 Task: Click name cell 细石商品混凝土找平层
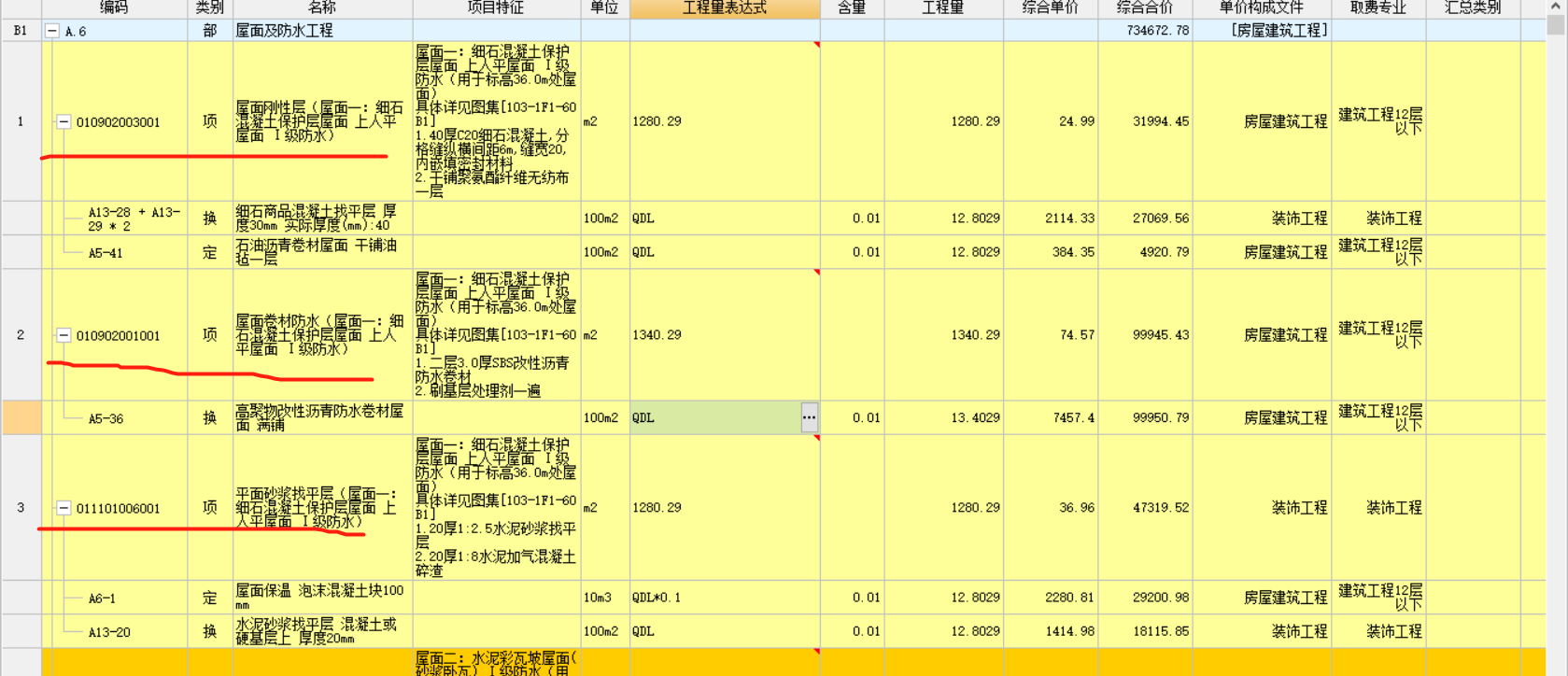[x=322, y=218]
